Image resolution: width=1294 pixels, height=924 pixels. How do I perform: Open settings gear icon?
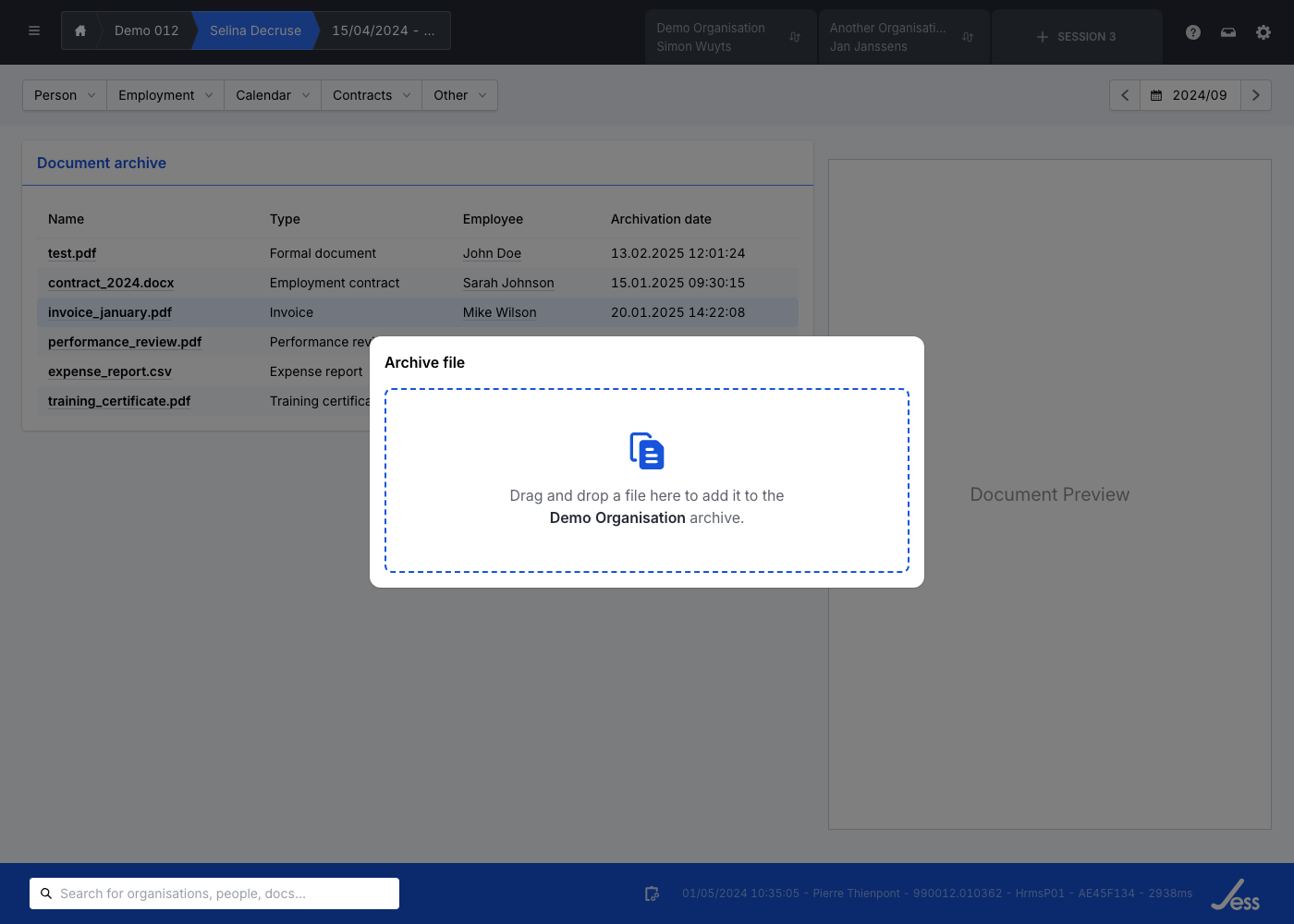point(1263,32)
